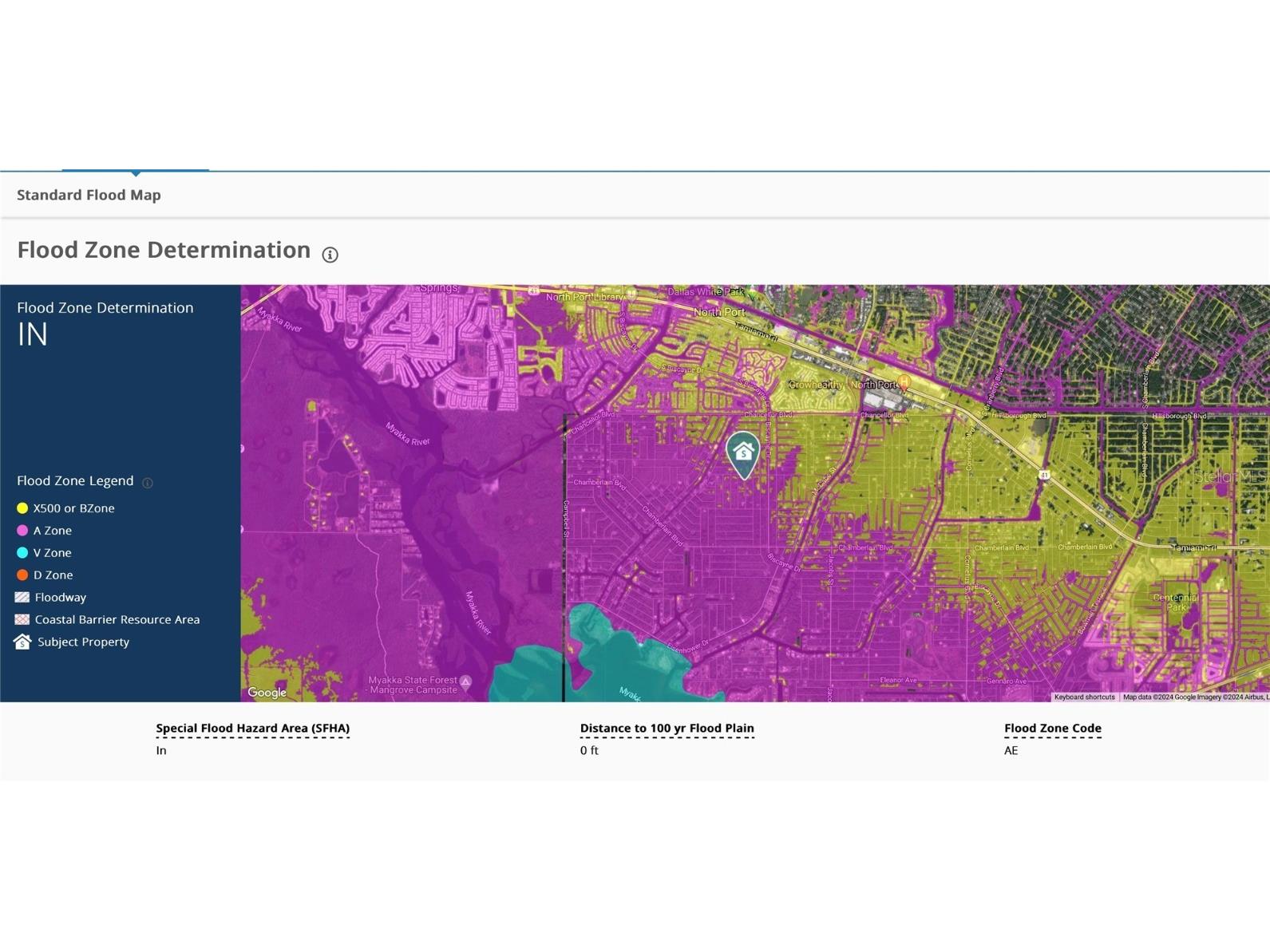The image size is (1270, 952).
Task: Click the yellow X500 or BZone swatch
Action: (22, 508)
